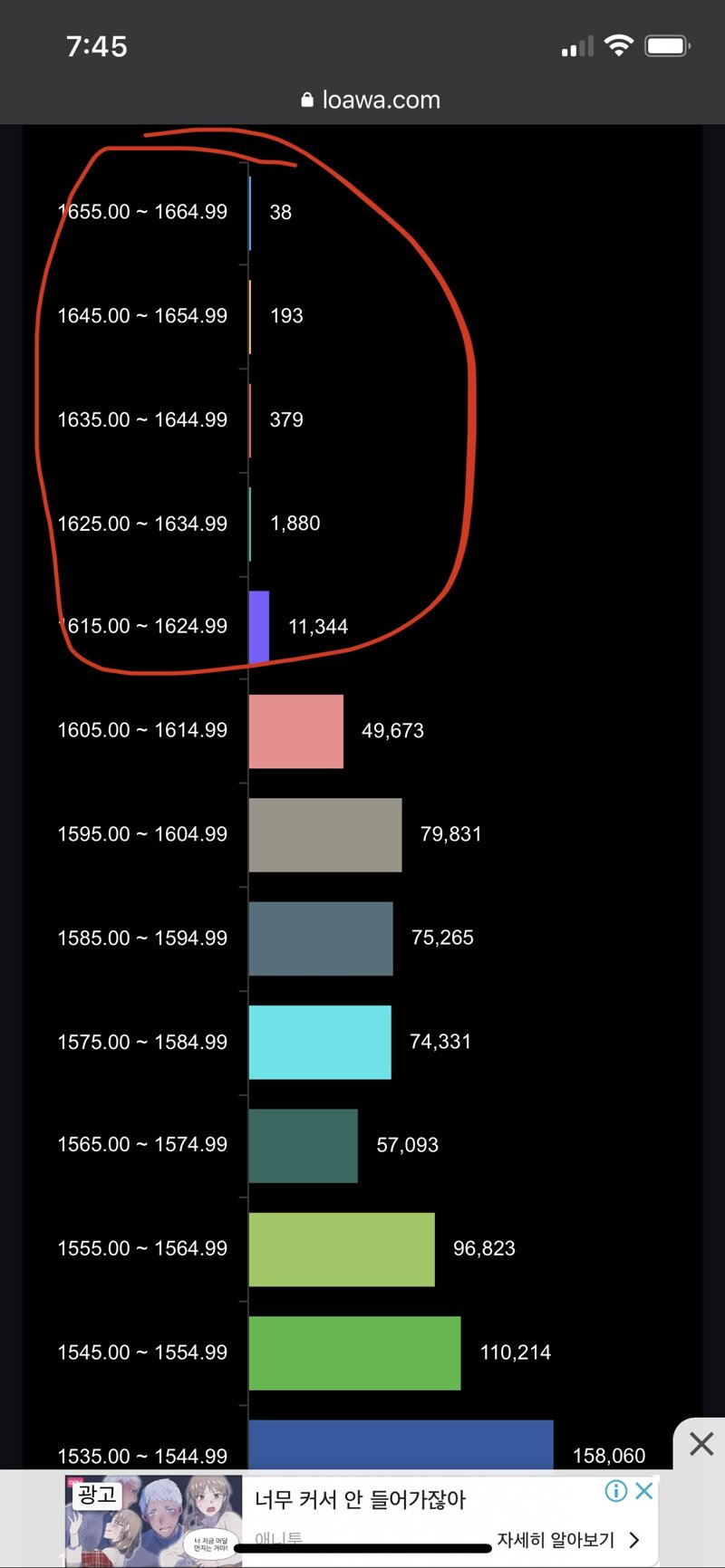Open the 자세히 알아보기 link
Screen dimensions: 725x1568
tap(556, 1540)
